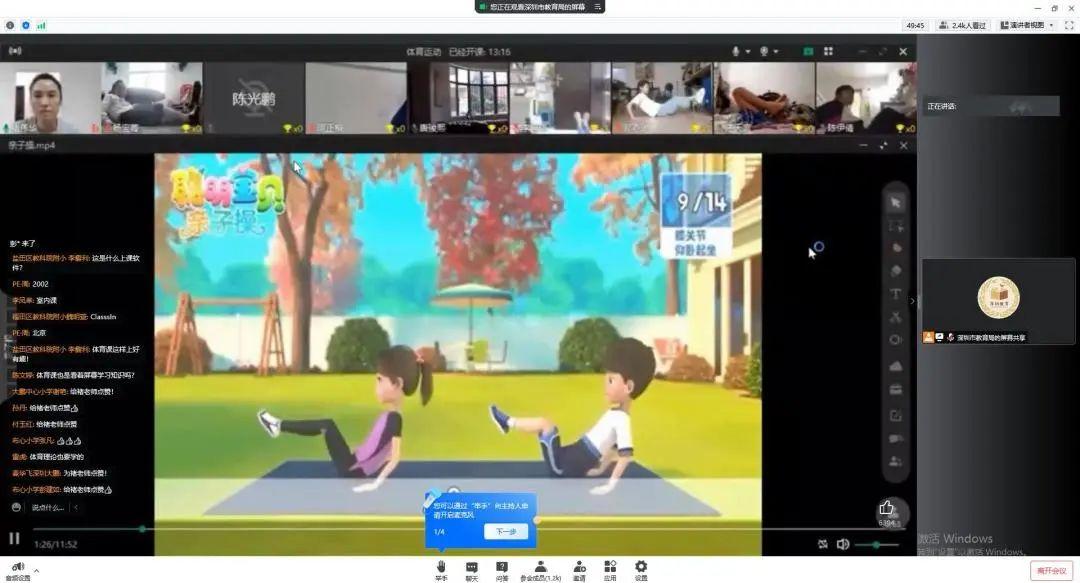The height and width of the screenshot is (583, 1080).
Task: Adjust the video volume slider
Action: pos(876,544)
